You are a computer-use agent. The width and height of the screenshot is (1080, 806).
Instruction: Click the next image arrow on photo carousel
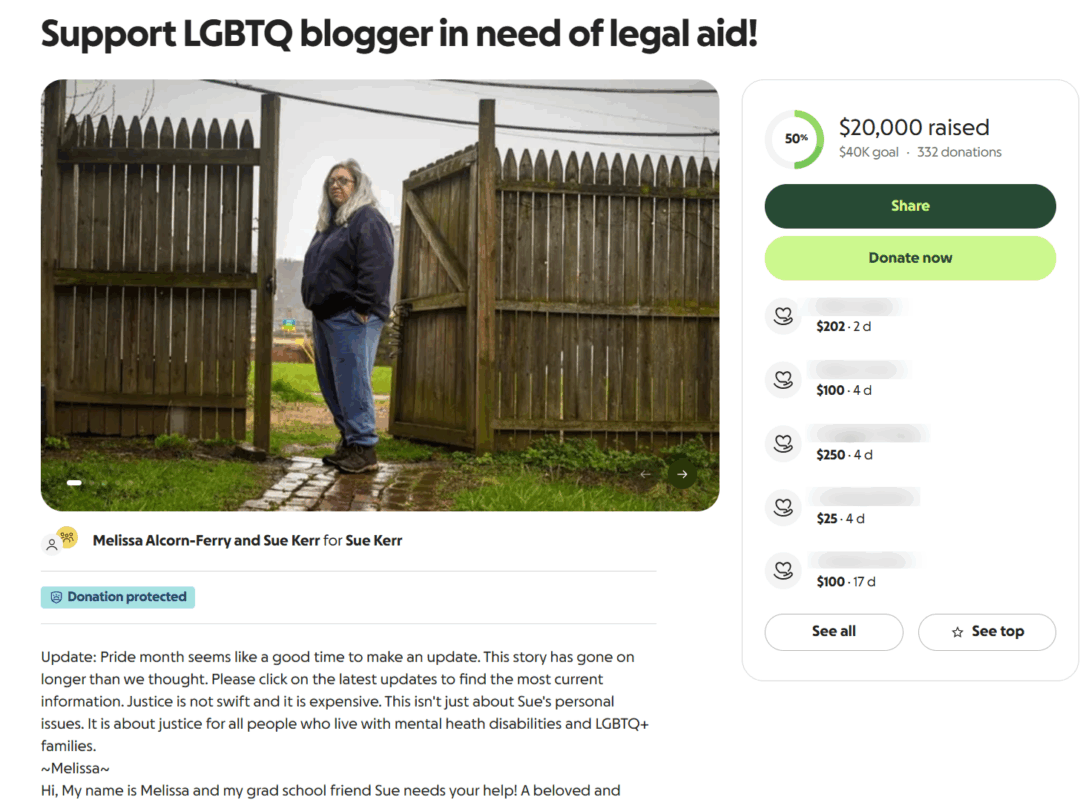(682, 474)
